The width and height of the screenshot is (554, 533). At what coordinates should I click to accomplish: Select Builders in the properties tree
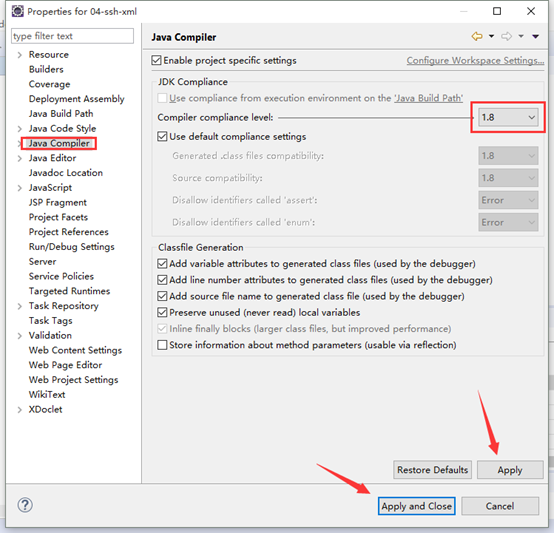[46, 69]
